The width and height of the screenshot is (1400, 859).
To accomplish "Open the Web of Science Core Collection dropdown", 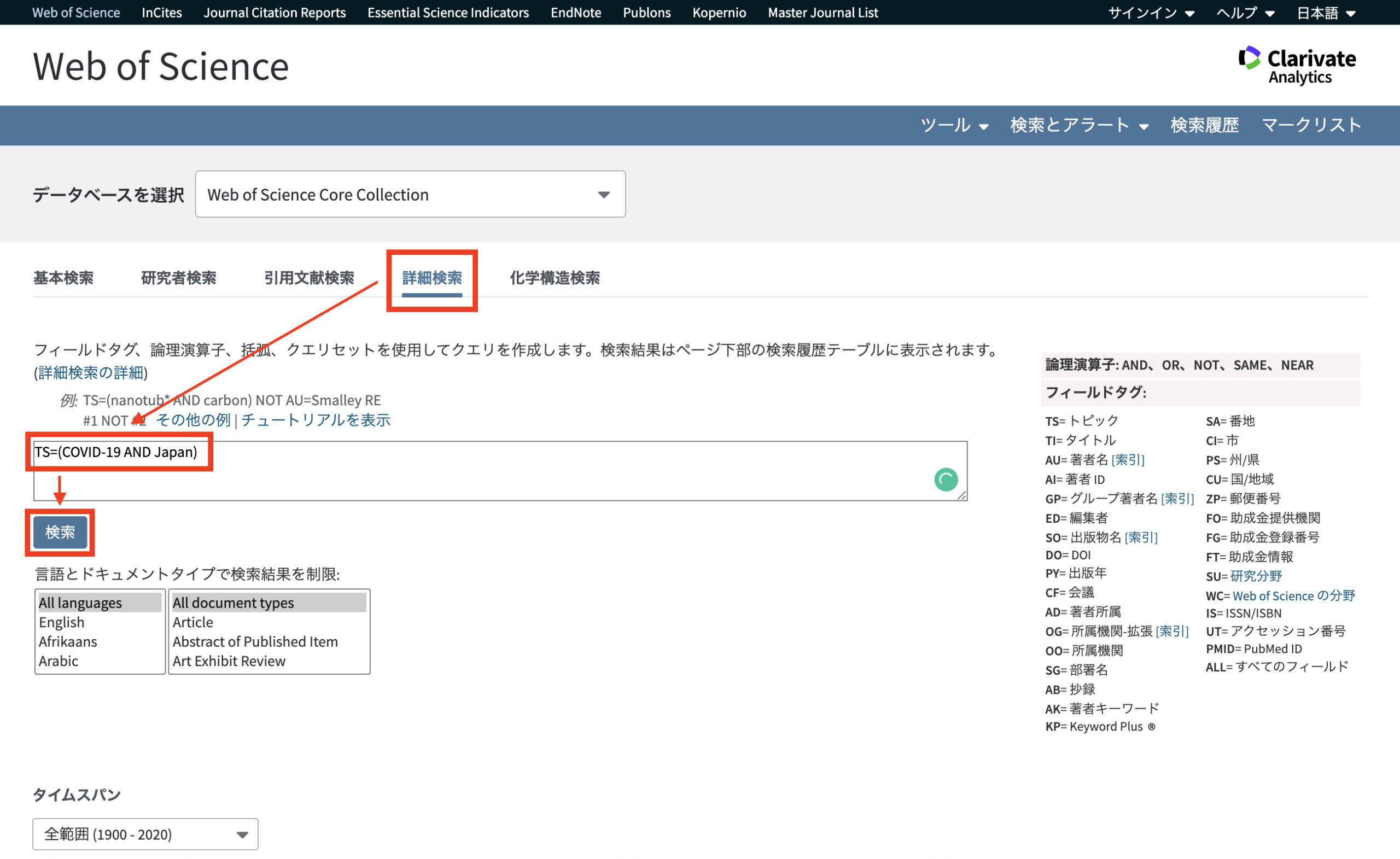I will (410, 194).
